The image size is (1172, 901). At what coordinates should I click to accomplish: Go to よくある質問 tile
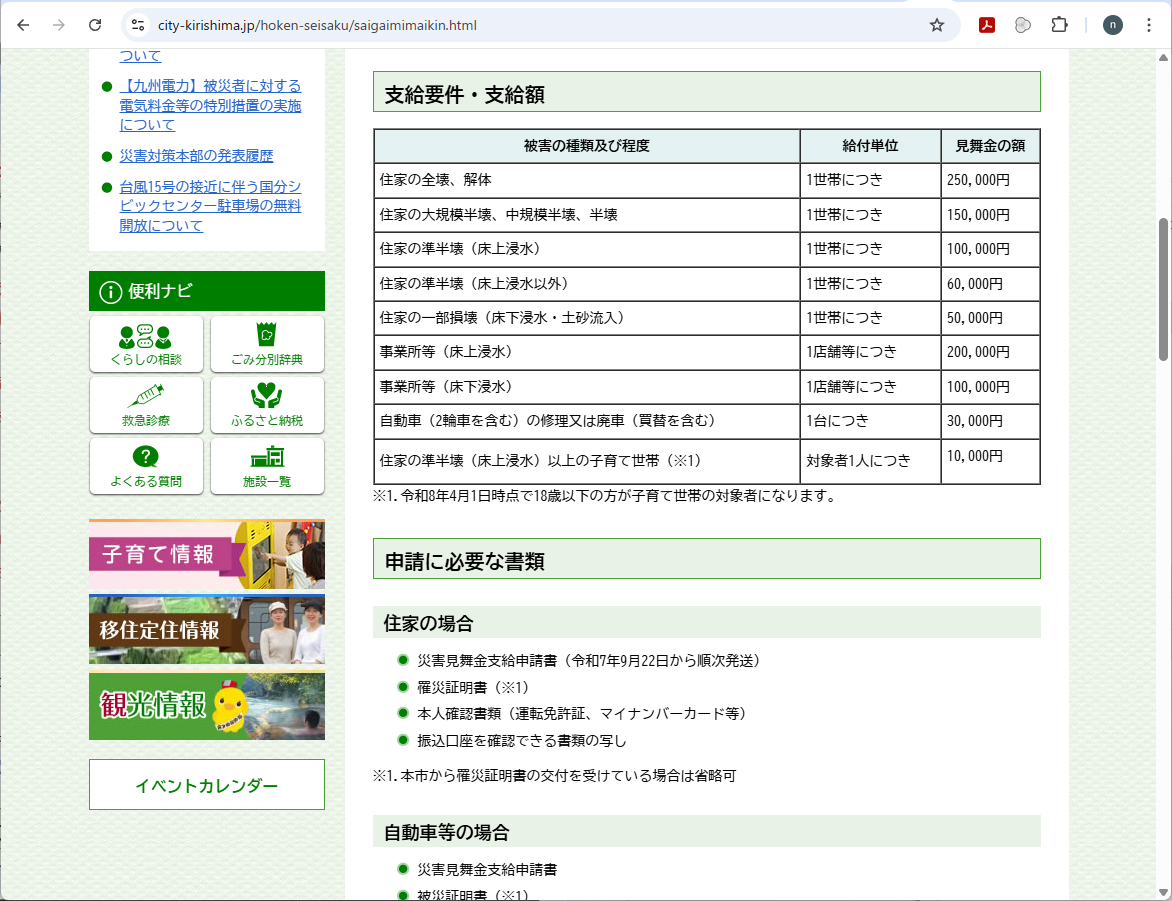click(146, 466)
